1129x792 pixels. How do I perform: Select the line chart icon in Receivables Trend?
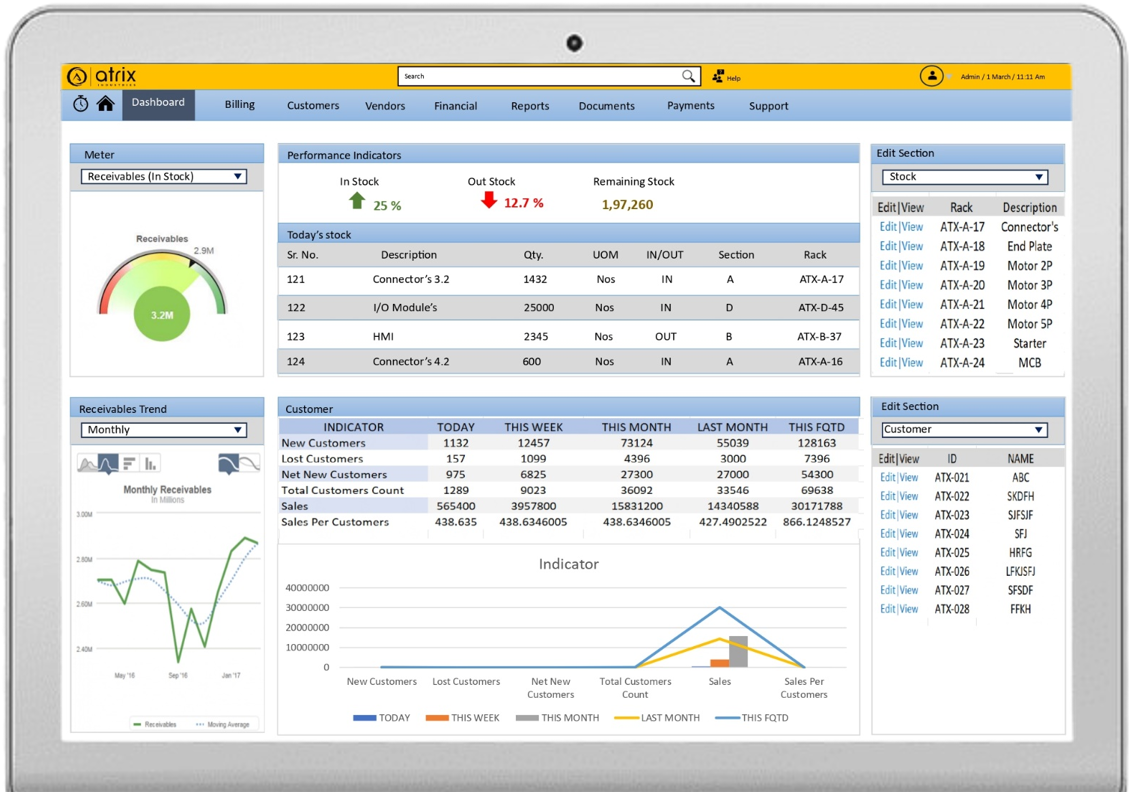pos(108,464)
